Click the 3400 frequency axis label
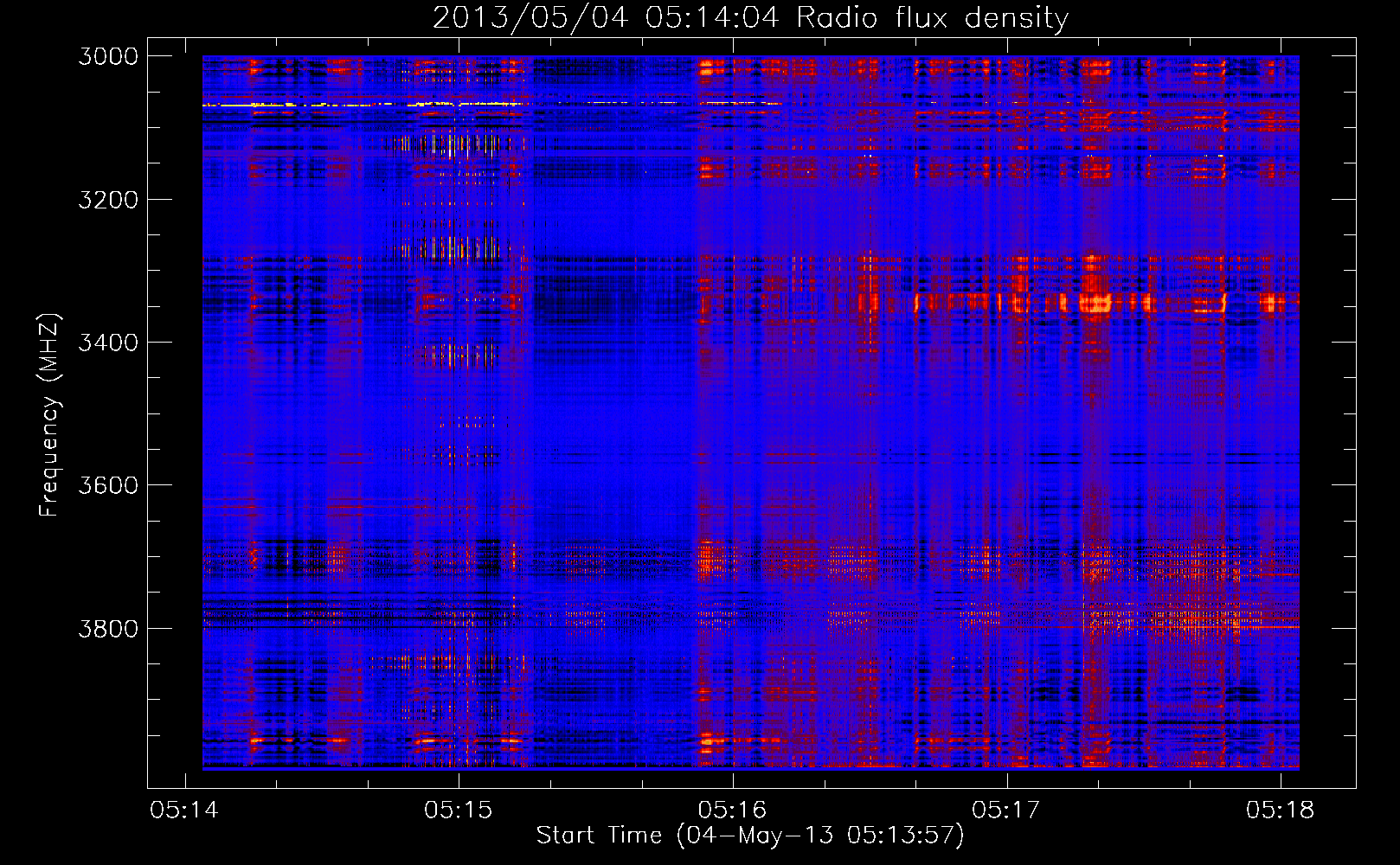 (108, 343)
